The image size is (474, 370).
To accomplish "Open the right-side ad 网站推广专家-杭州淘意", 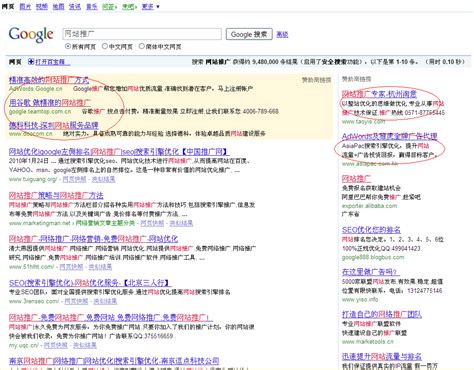I will pos(379,94).
